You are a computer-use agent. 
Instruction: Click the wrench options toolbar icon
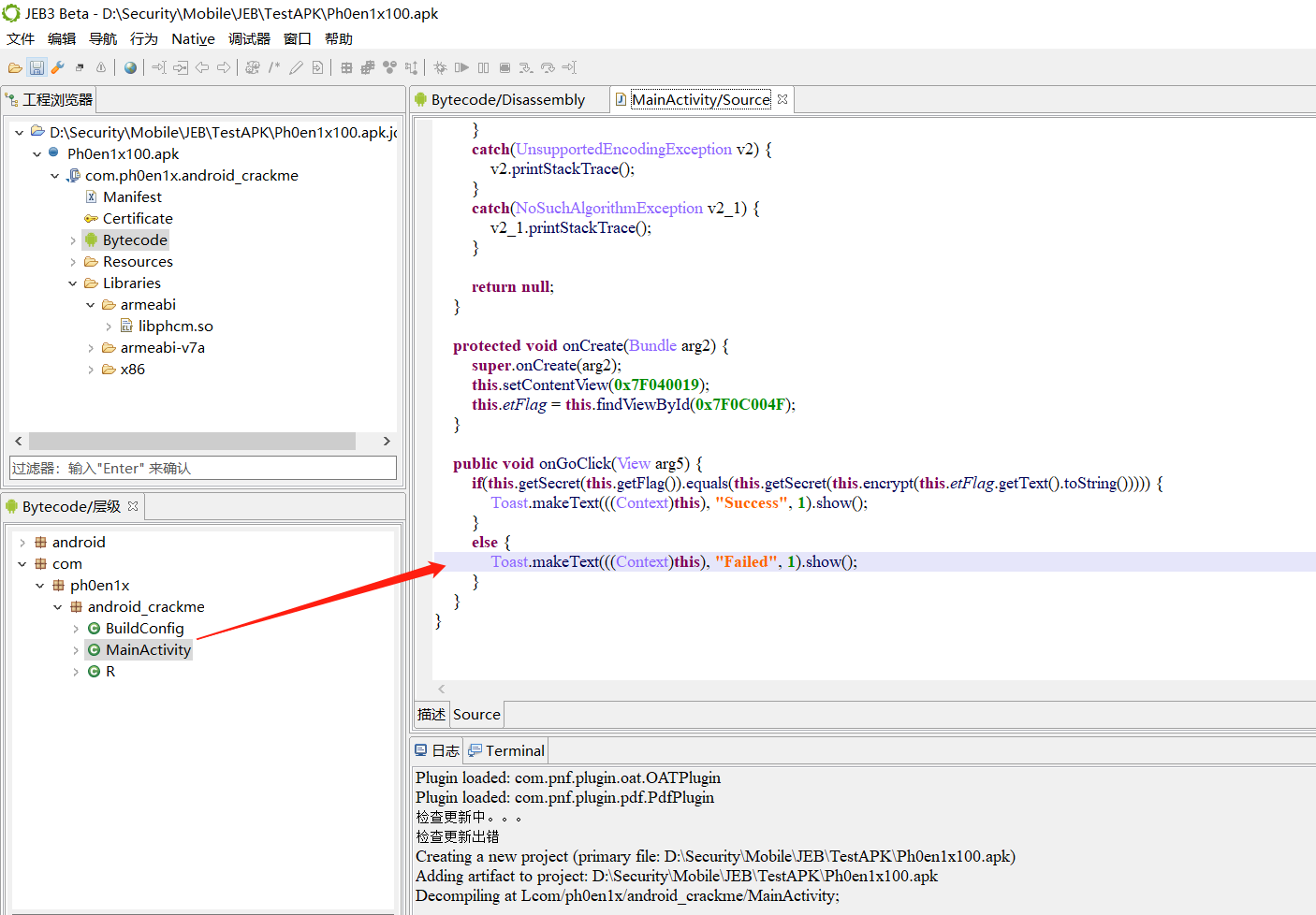58,67
